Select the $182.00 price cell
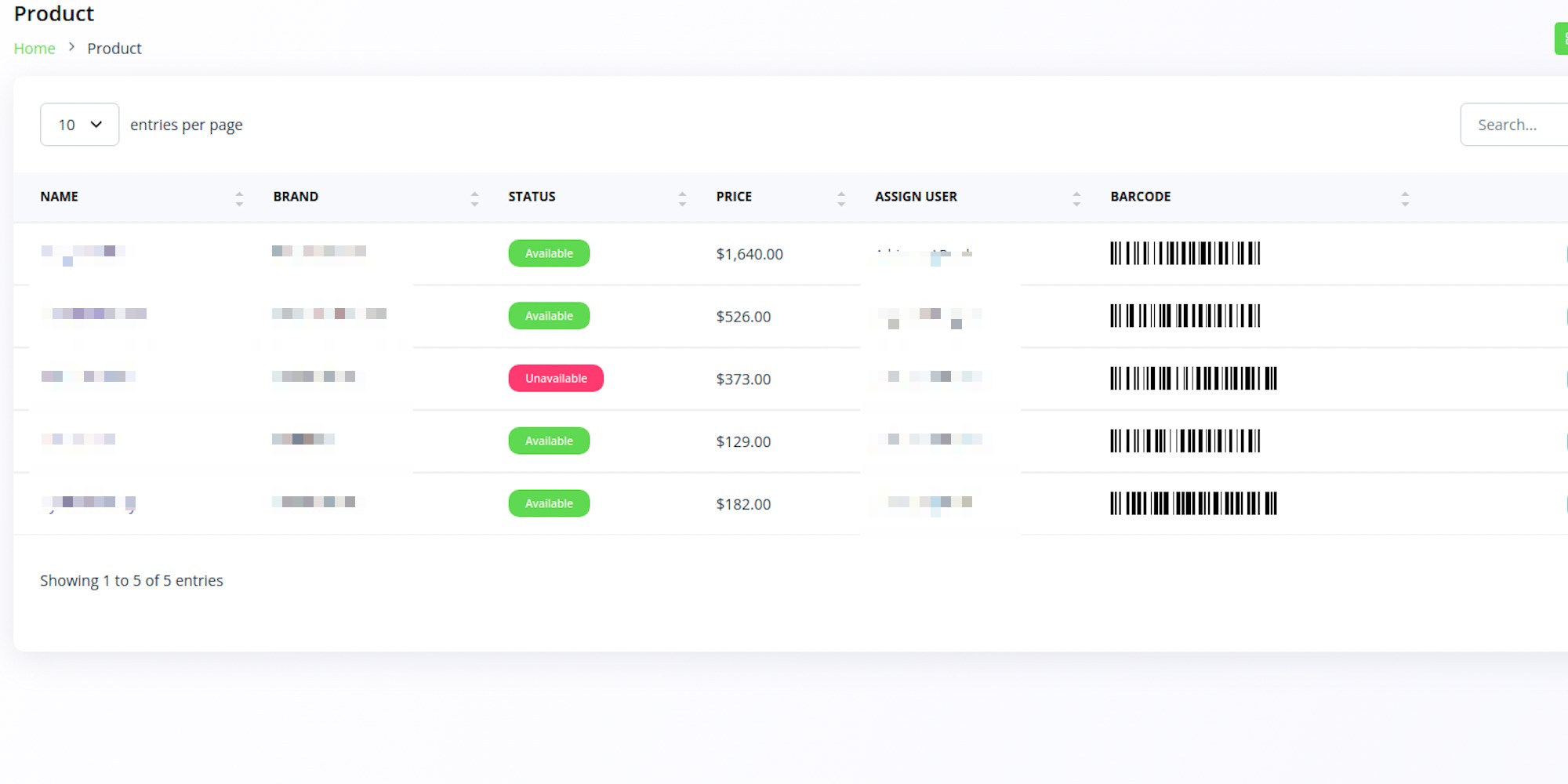Viewport: 1568px width, 784px height. pos(743,504)
